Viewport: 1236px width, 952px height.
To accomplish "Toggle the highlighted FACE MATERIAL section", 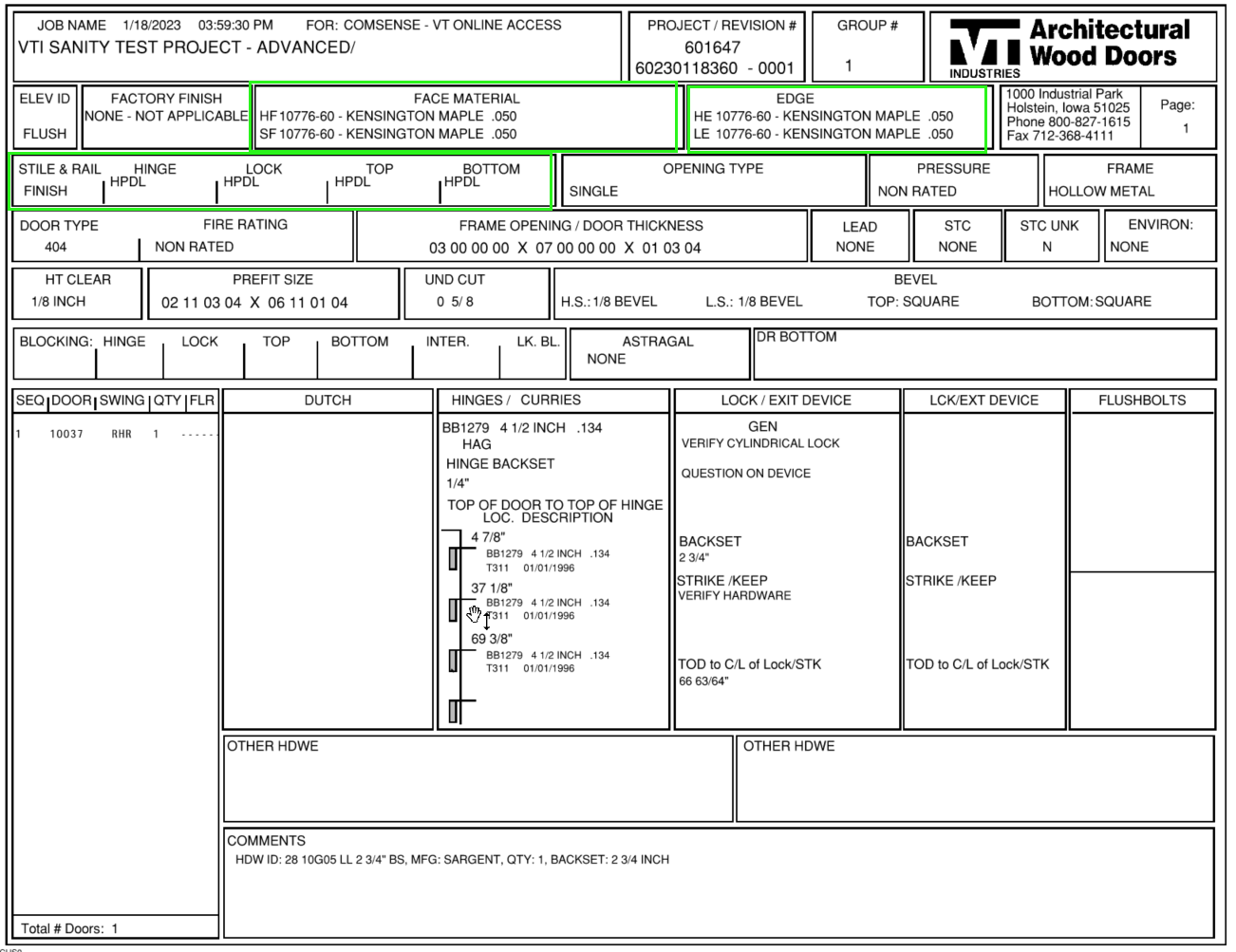I will coord(465,116).
